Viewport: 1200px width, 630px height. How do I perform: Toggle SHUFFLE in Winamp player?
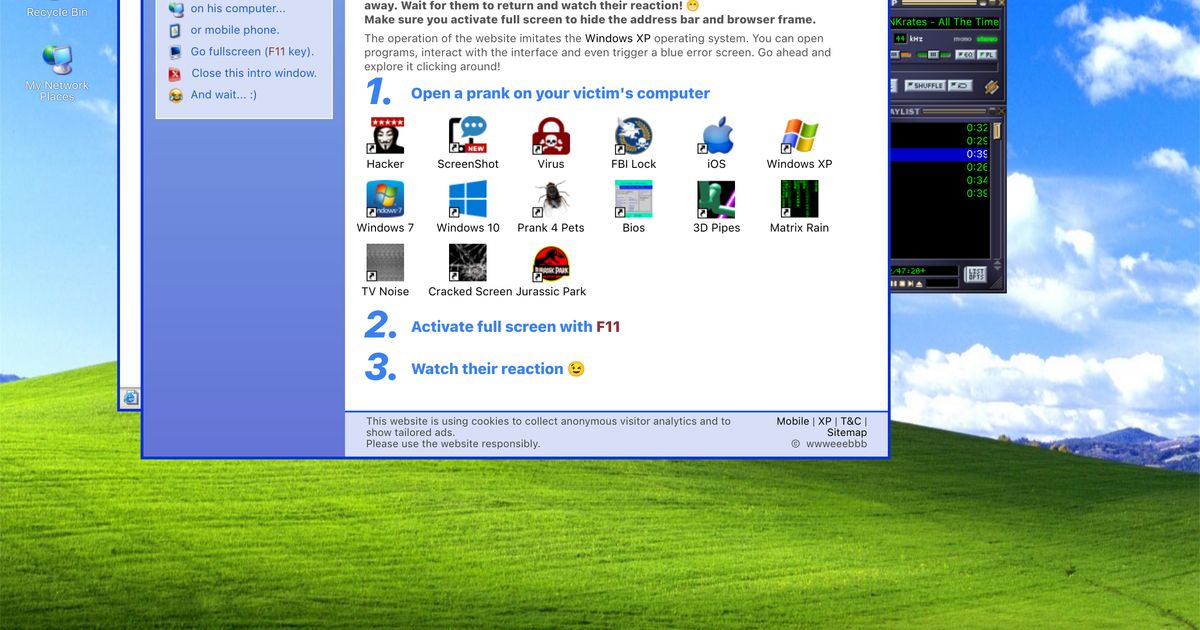click(925, 86)
